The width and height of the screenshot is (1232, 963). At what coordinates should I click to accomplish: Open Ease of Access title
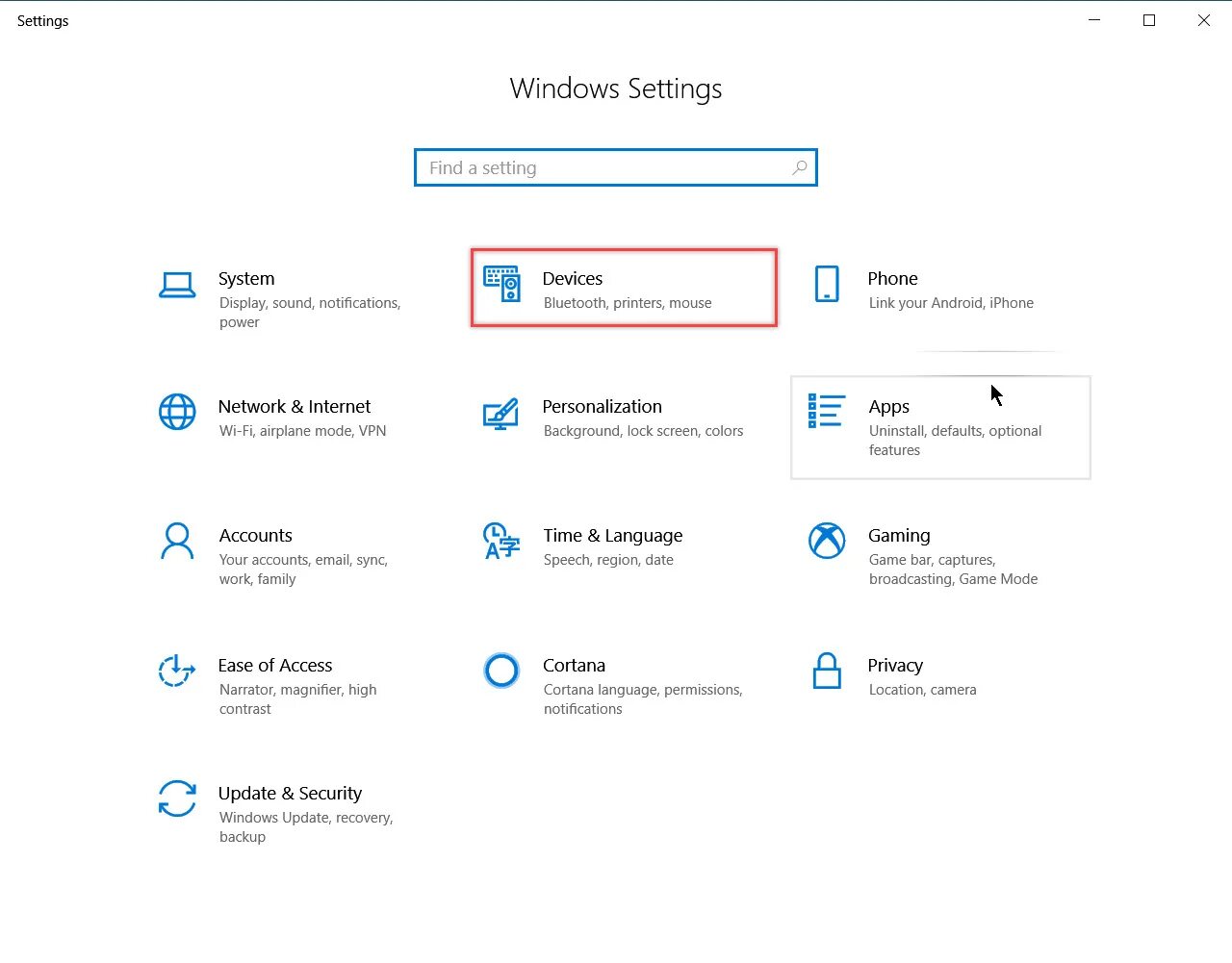(275, 665)
